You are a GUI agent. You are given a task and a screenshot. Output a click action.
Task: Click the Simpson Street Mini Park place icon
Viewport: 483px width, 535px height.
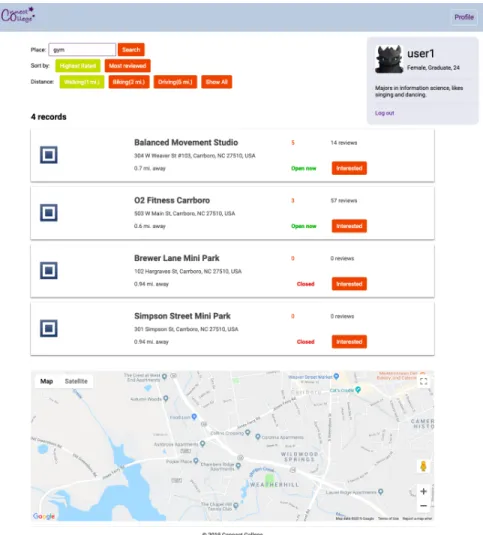coord(49,328)
